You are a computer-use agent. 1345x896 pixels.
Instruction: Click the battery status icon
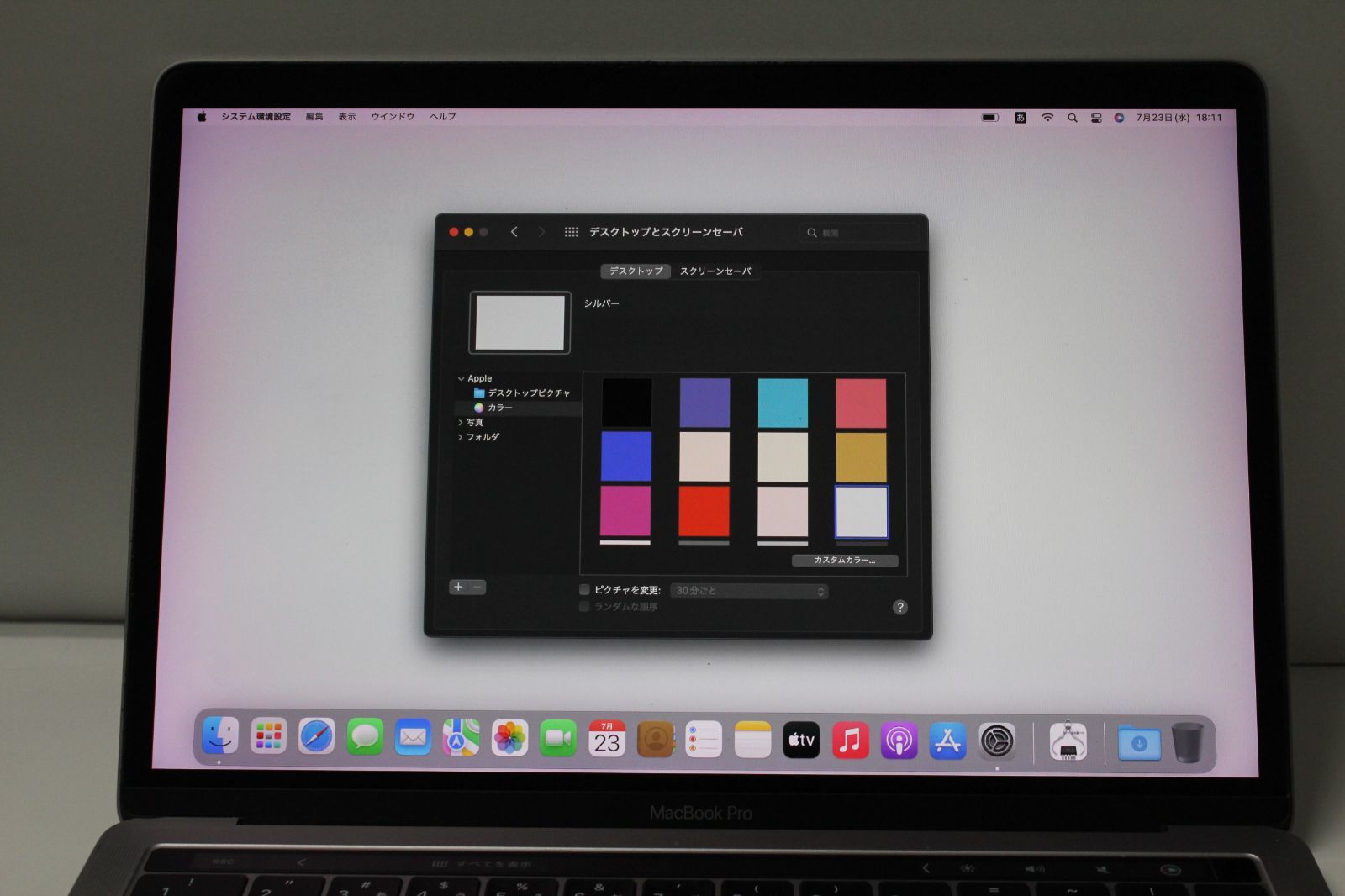pyautogui.click(x=990, y=118)
